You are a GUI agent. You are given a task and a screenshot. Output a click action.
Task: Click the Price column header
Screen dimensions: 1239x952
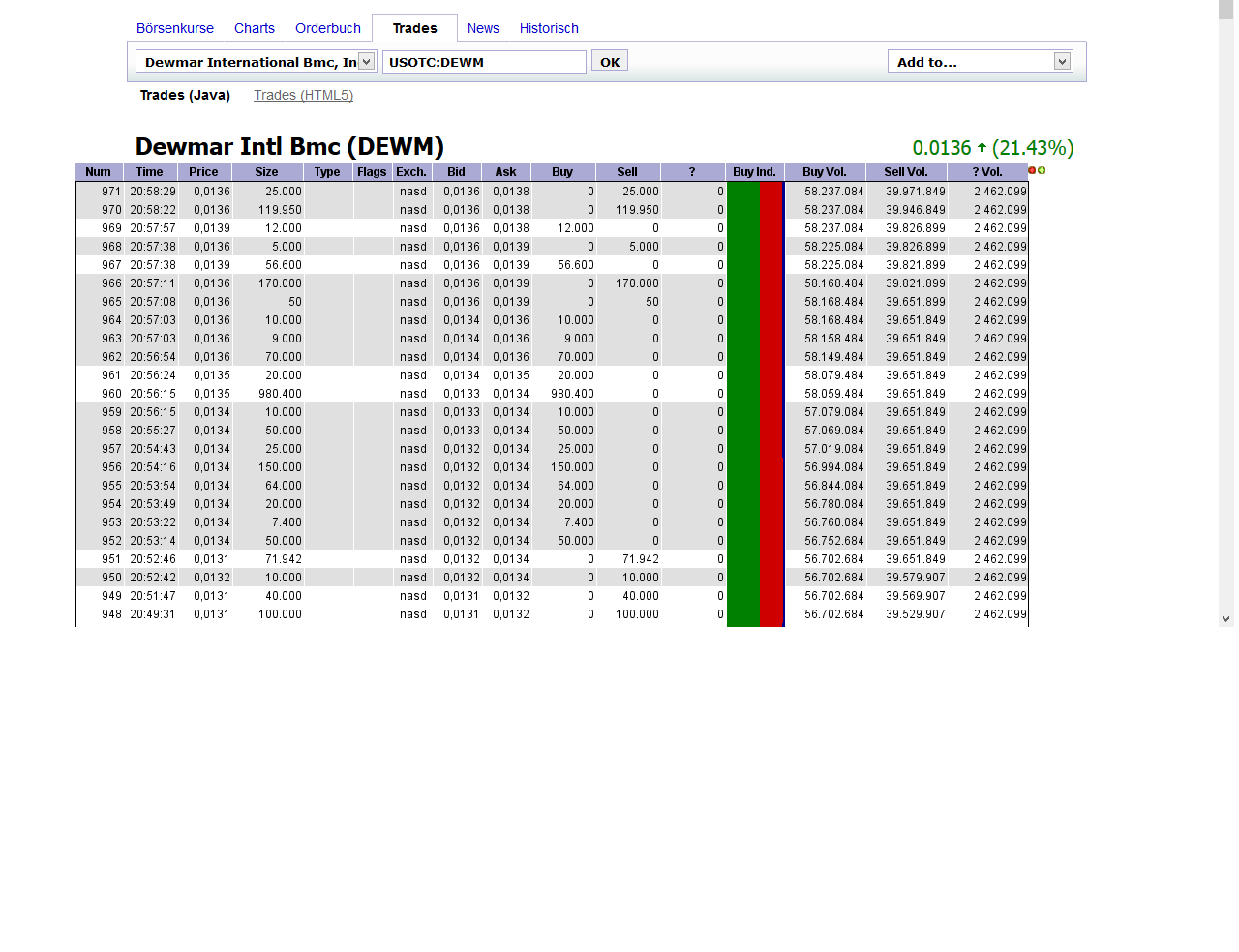(x=203, y=172)
